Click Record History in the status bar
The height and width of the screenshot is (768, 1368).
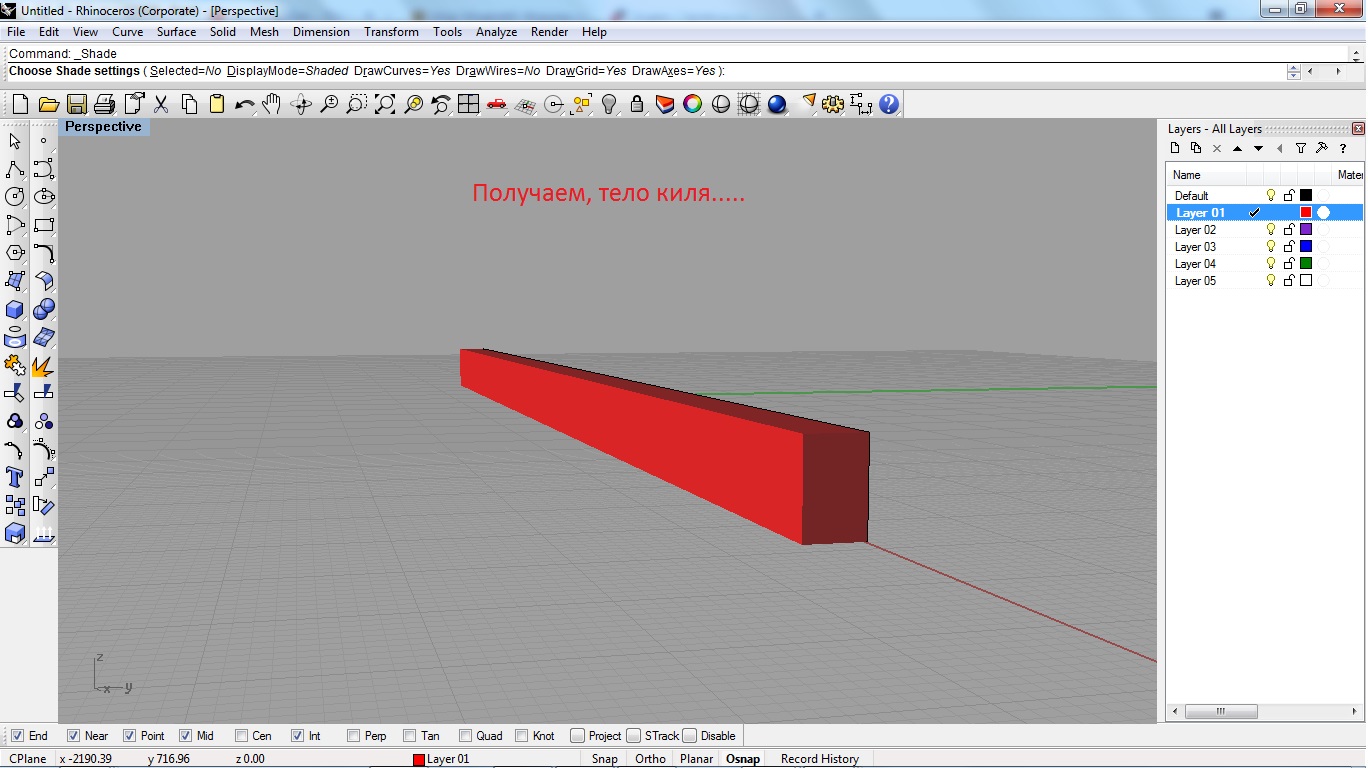point(820,759)
